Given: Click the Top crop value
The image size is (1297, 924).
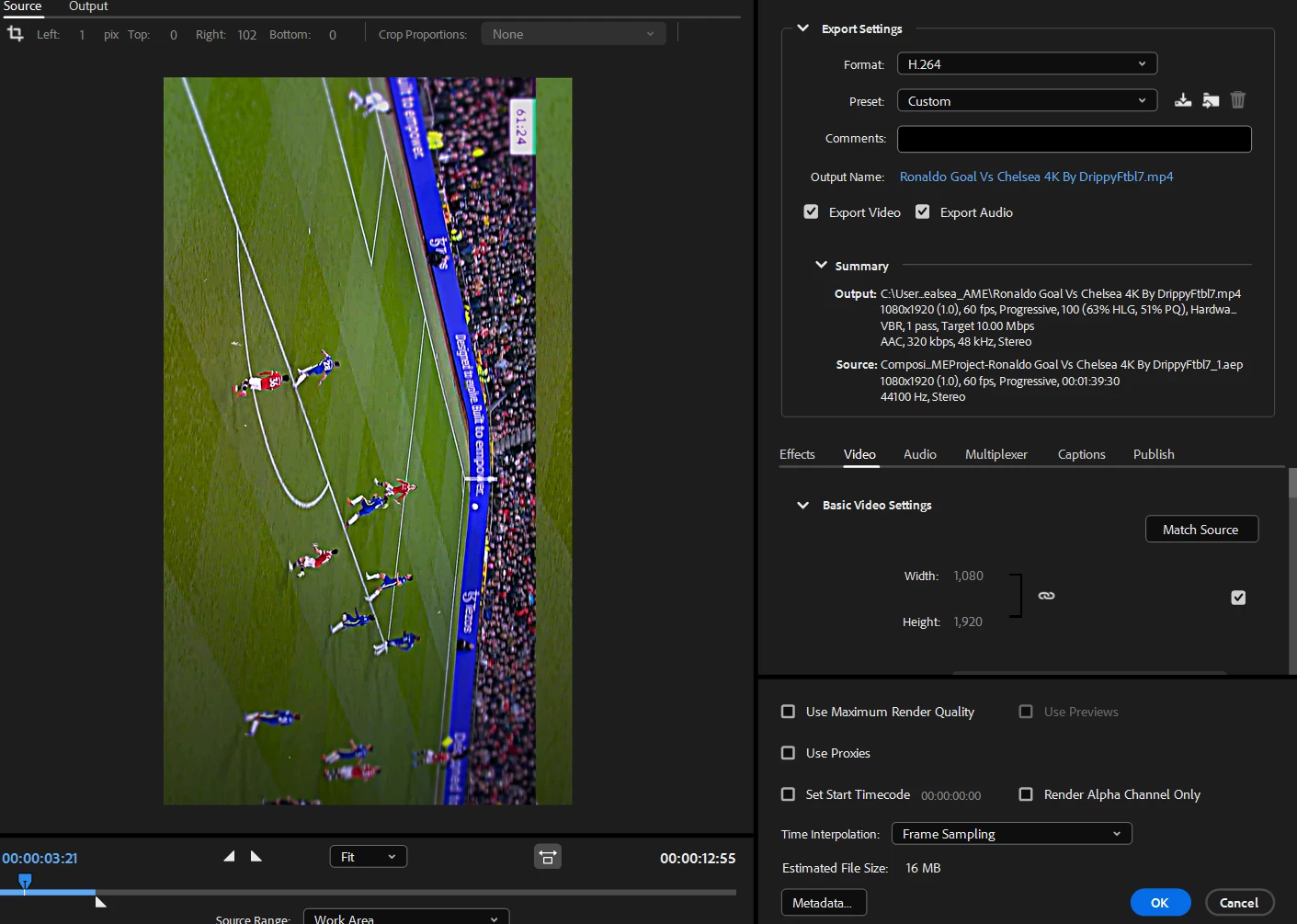Looking at the screenshot, I should point(173,35).
